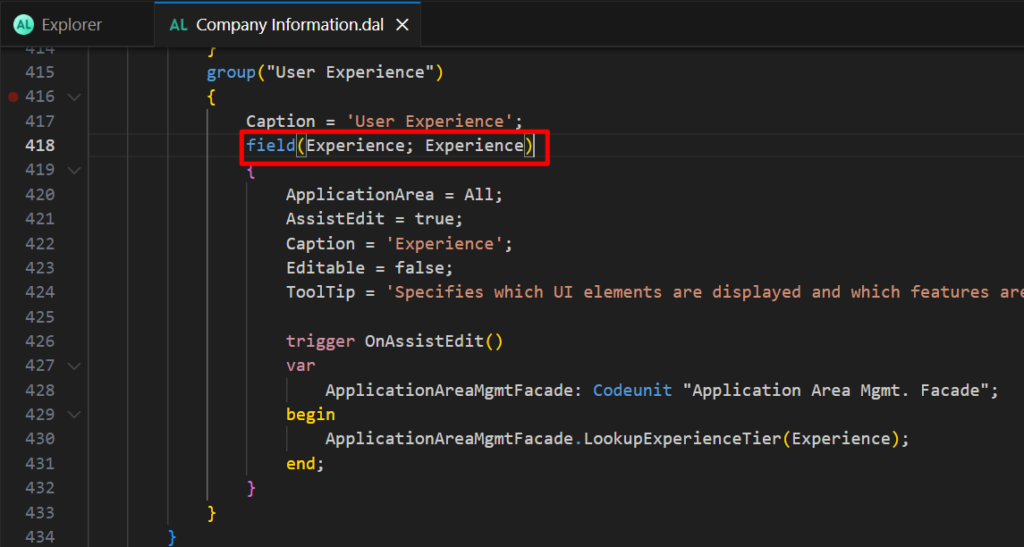Screen dimensions: 1024x547
Task: Fold the begin block at line 429
Action: point(74,414)
